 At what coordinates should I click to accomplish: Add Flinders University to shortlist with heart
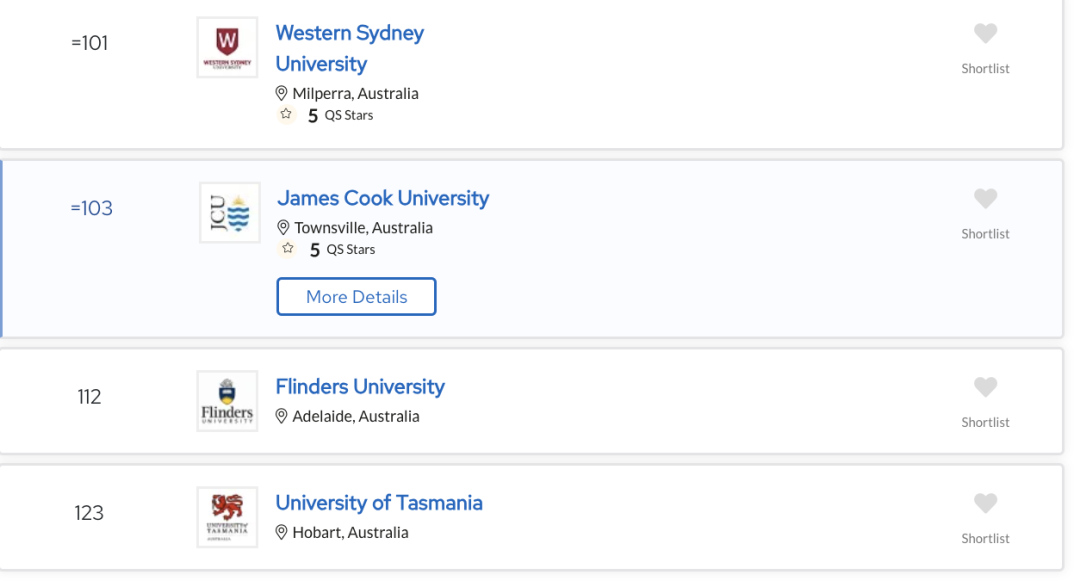[985, 387]
